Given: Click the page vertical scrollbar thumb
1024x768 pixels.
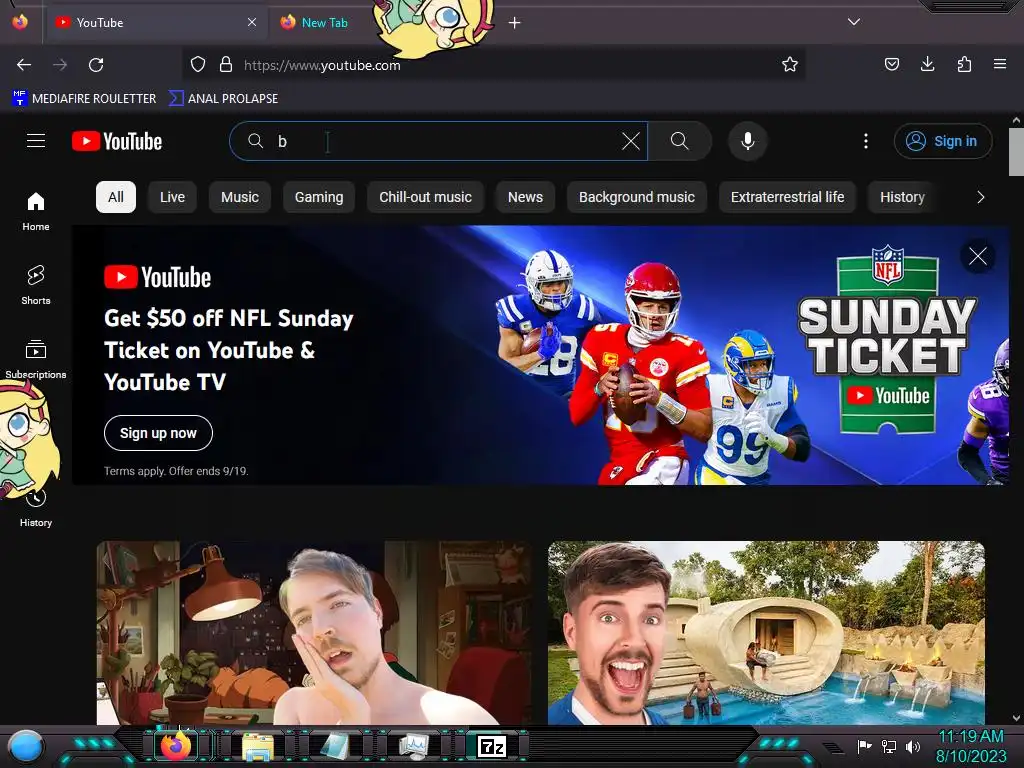Looking at the screenshot, I should coord(1016,152).
